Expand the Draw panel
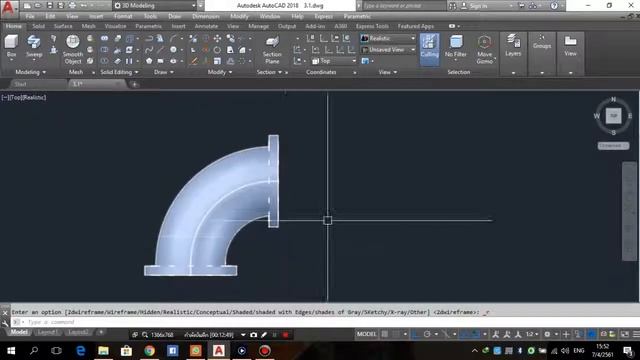Viewport: 640px width, 360px height. tap(164, 72)
